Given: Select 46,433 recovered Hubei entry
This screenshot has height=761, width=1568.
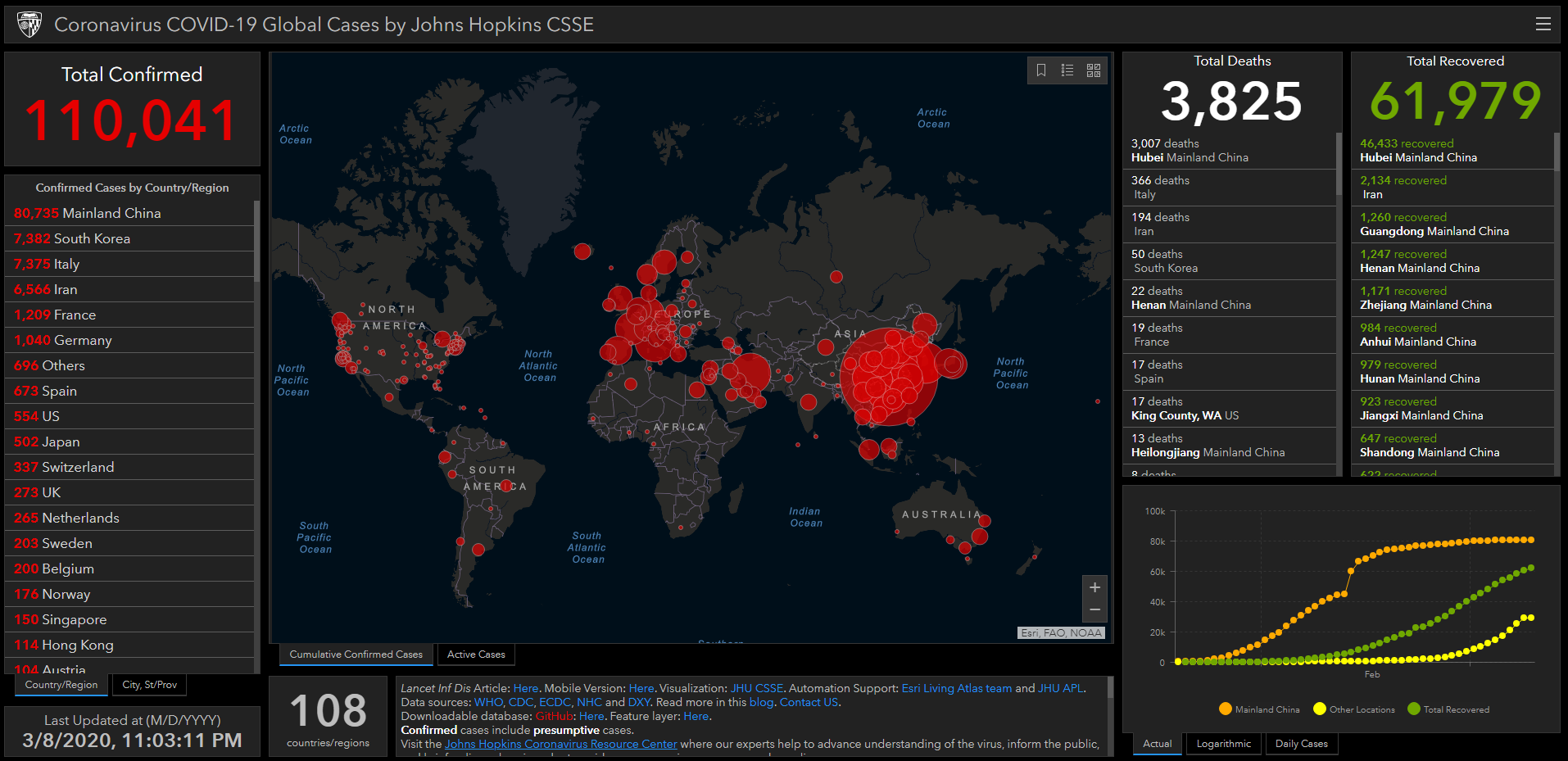Looking at the screenshot, I should pos(1453,151).
